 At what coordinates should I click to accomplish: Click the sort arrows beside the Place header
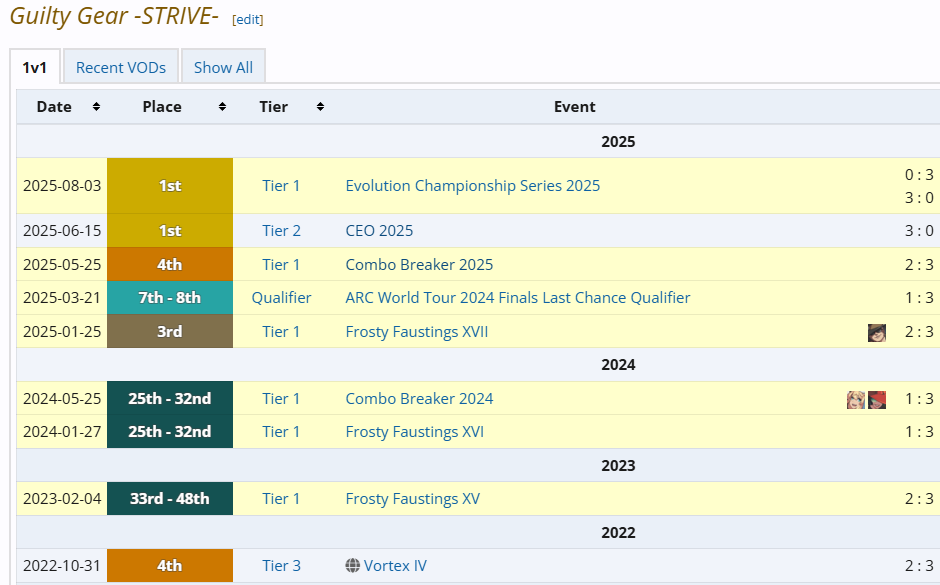point(222,107)
